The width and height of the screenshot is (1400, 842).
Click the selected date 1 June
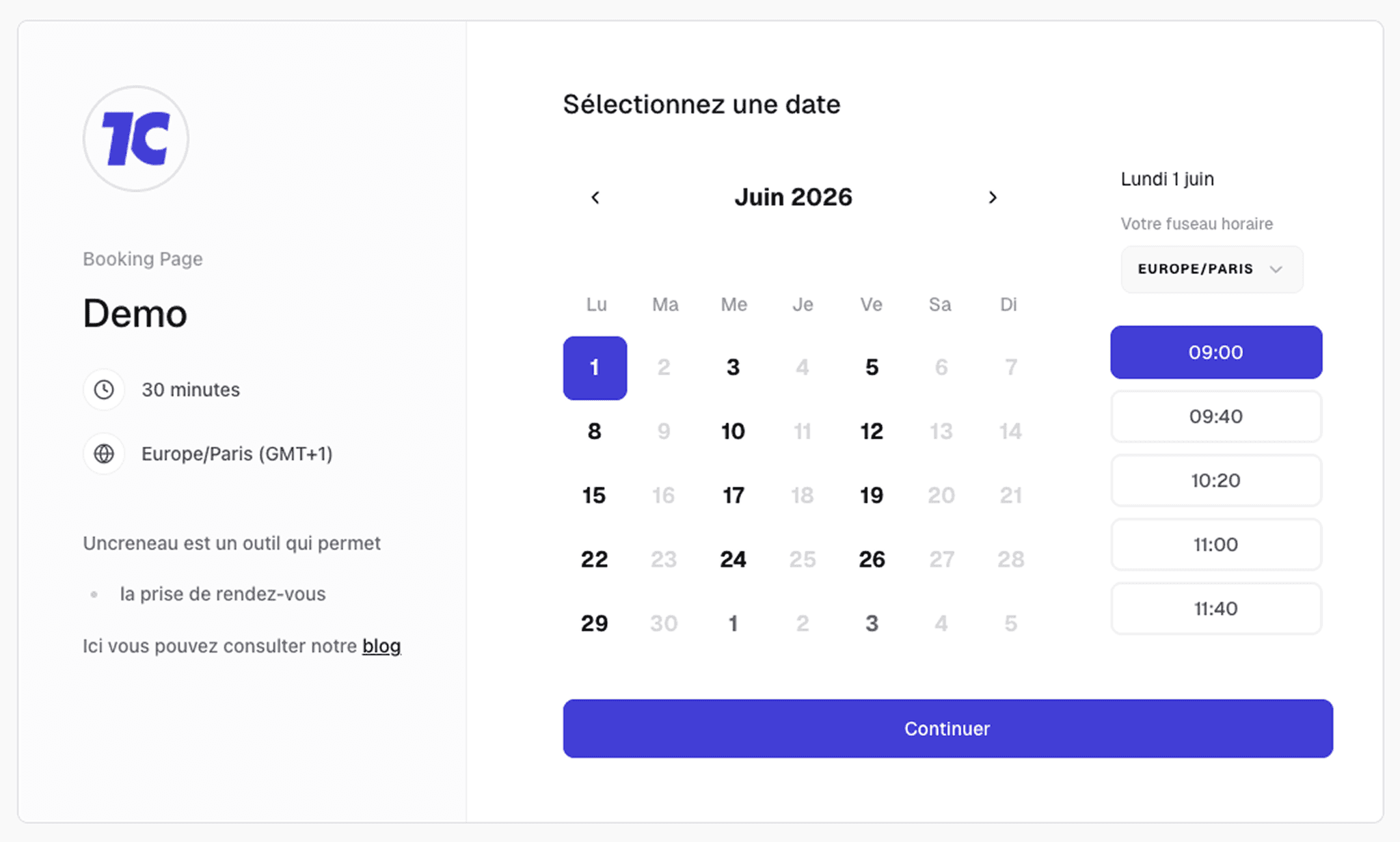click(x=595, y=368)
